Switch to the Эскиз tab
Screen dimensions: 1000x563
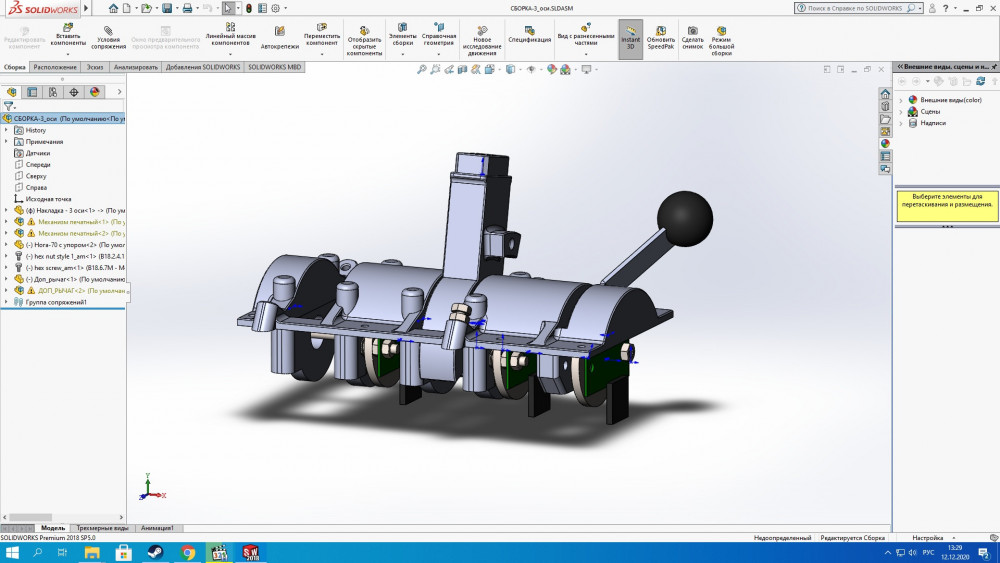(94, 67)
